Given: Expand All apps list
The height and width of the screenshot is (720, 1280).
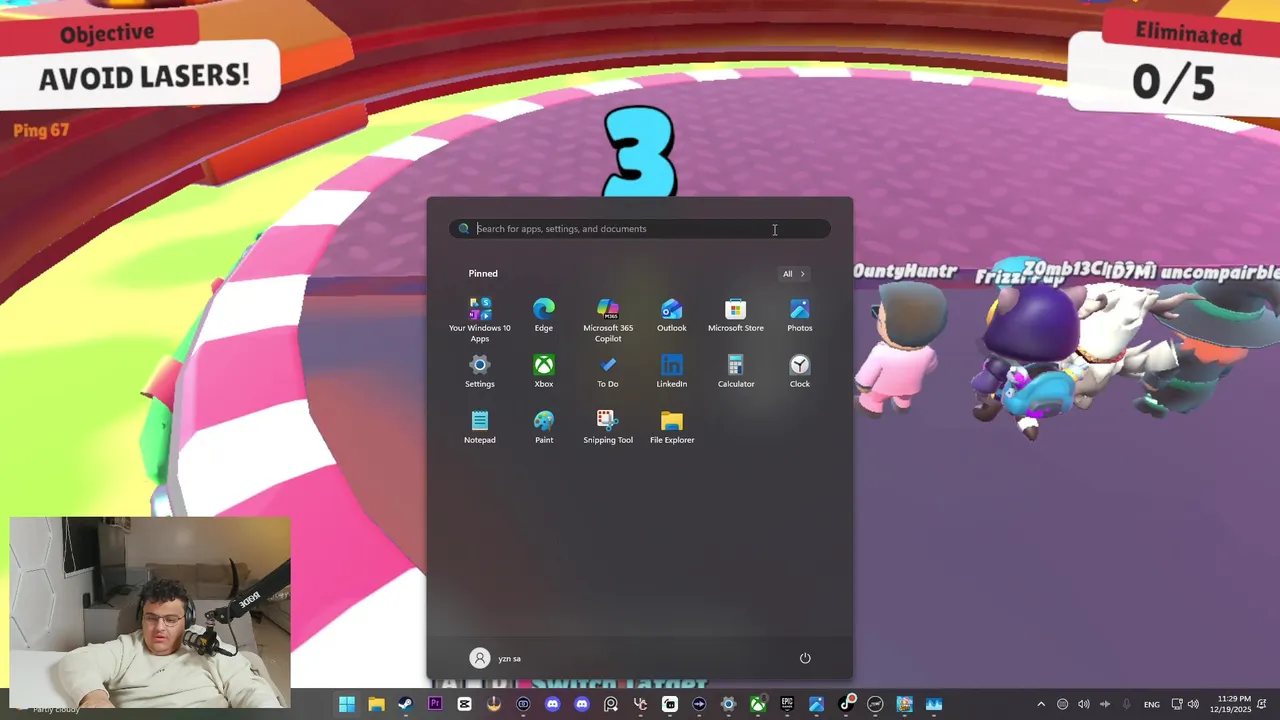Looking at the screenshot, I should point(794,274).
